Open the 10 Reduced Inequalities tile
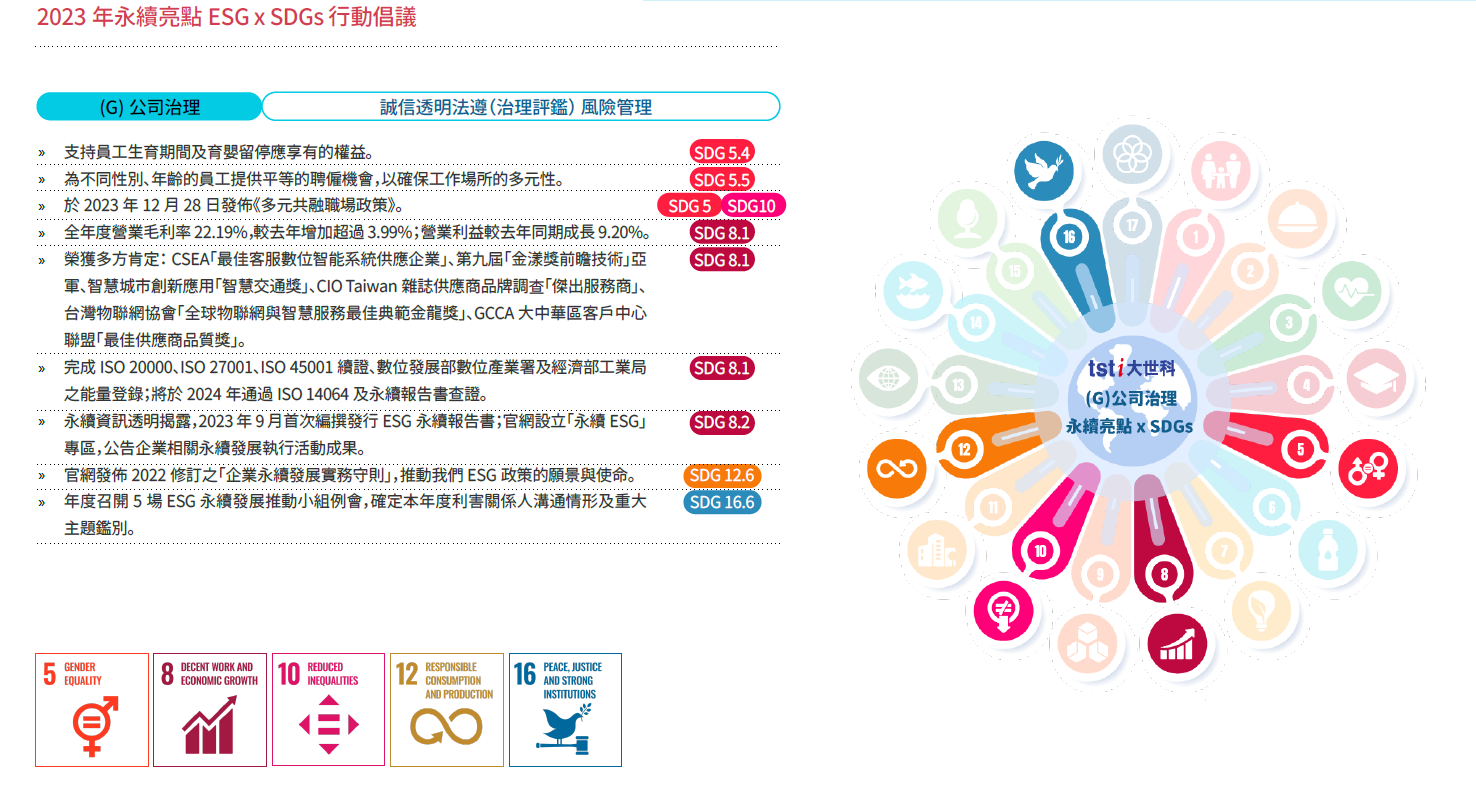This screenshot has height=806, width=1476. tap(328, 710)
